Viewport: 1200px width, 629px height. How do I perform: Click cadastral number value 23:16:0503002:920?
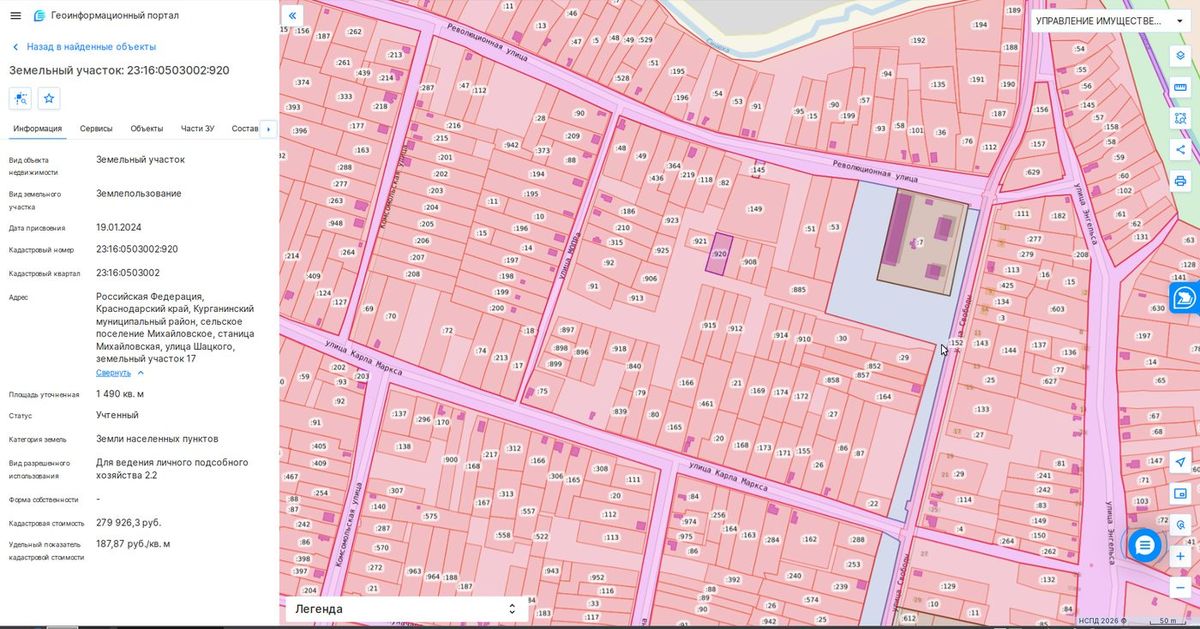coord(137,249)
